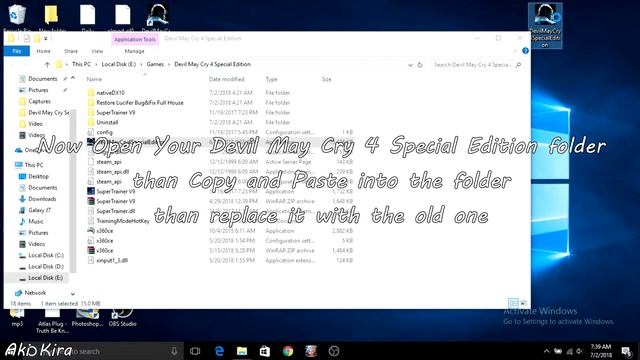Open the Share ribbon tab

coord(71,51)
